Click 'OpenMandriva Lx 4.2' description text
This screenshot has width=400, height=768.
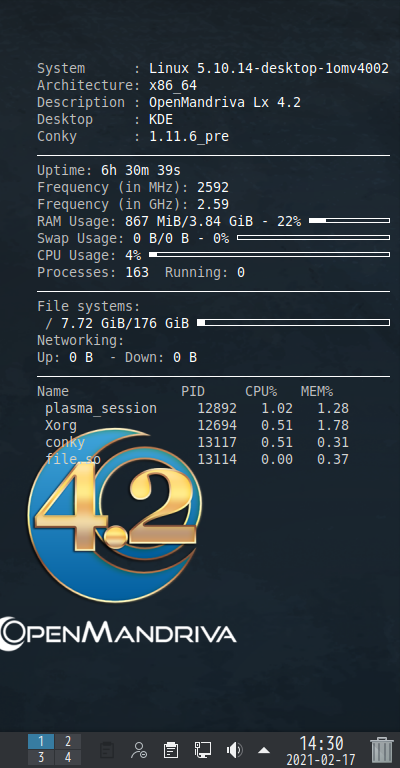click(225, 103)
